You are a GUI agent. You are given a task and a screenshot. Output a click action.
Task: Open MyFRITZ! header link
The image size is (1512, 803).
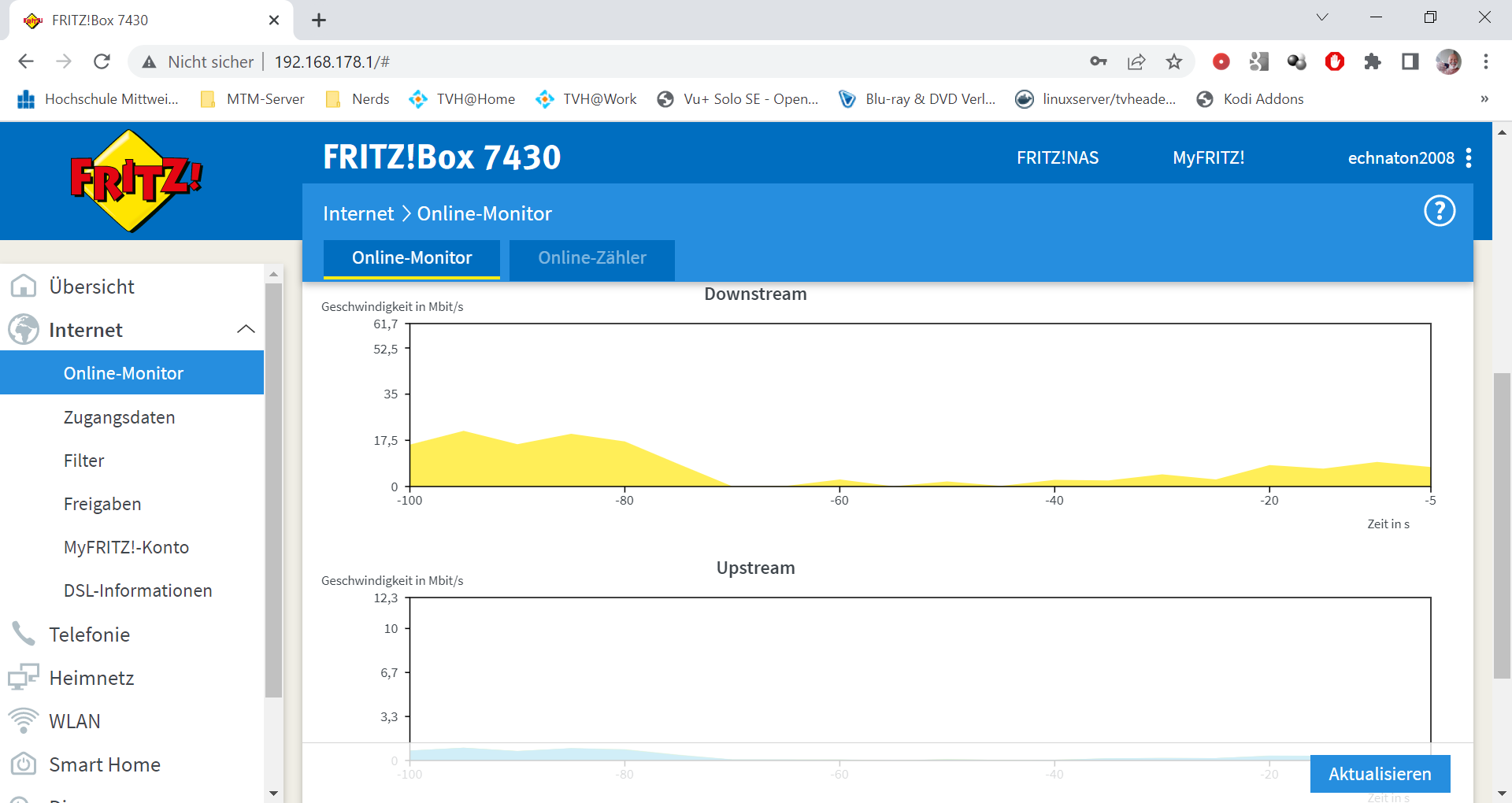[x=1208, y=157]
